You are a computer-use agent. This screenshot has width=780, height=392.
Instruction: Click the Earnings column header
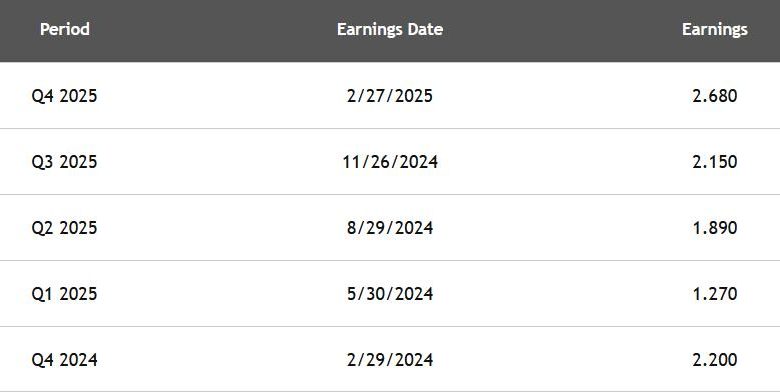714,29
